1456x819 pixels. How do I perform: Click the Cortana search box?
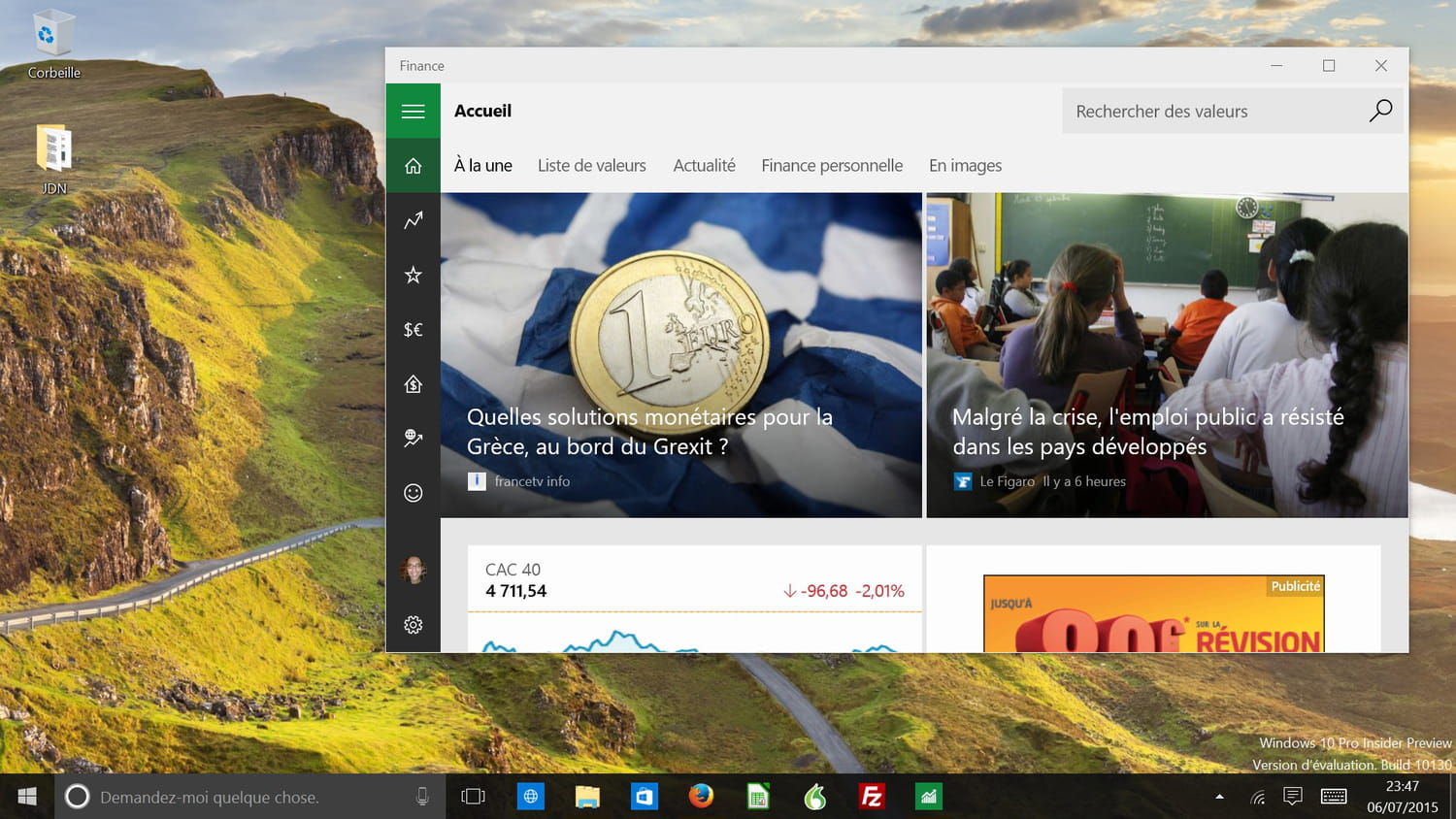coord(249,797)
